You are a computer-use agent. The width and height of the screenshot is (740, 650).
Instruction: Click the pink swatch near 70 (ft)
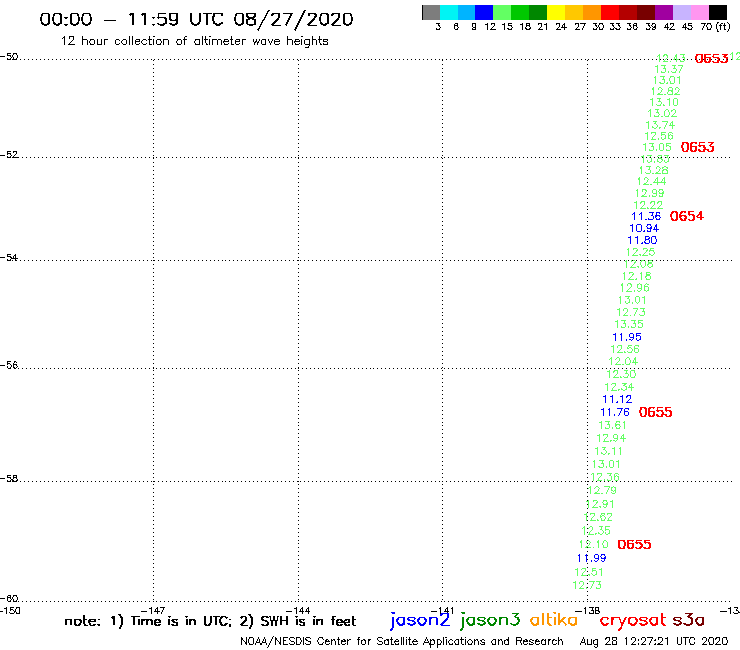tap(699, 12)
